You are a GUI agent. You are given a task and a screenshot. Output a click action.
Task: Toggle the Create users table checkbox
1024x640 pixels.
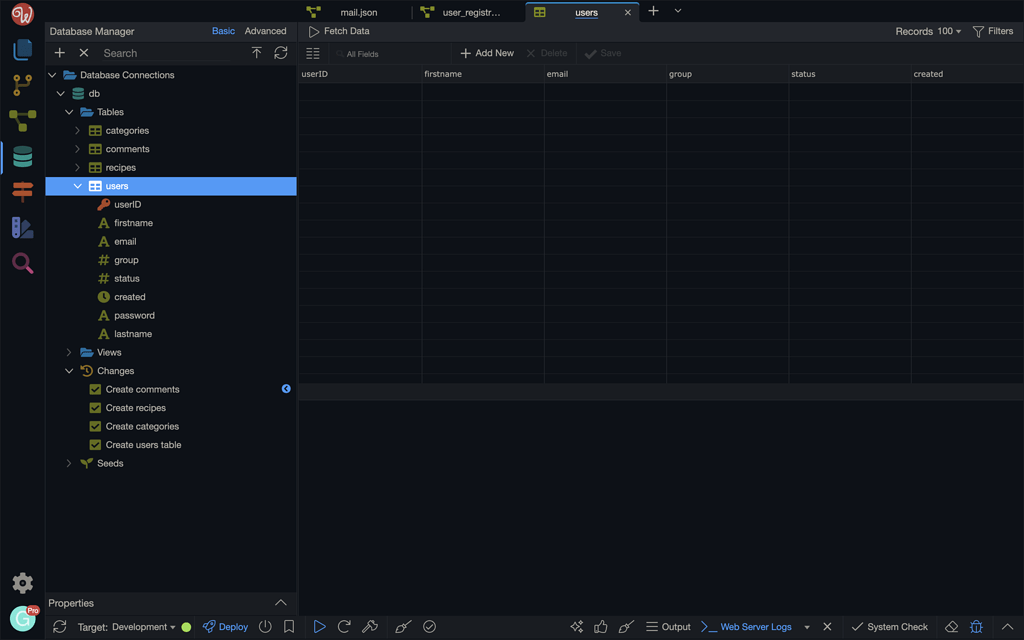pyautogui.click(x=97, y=444)
